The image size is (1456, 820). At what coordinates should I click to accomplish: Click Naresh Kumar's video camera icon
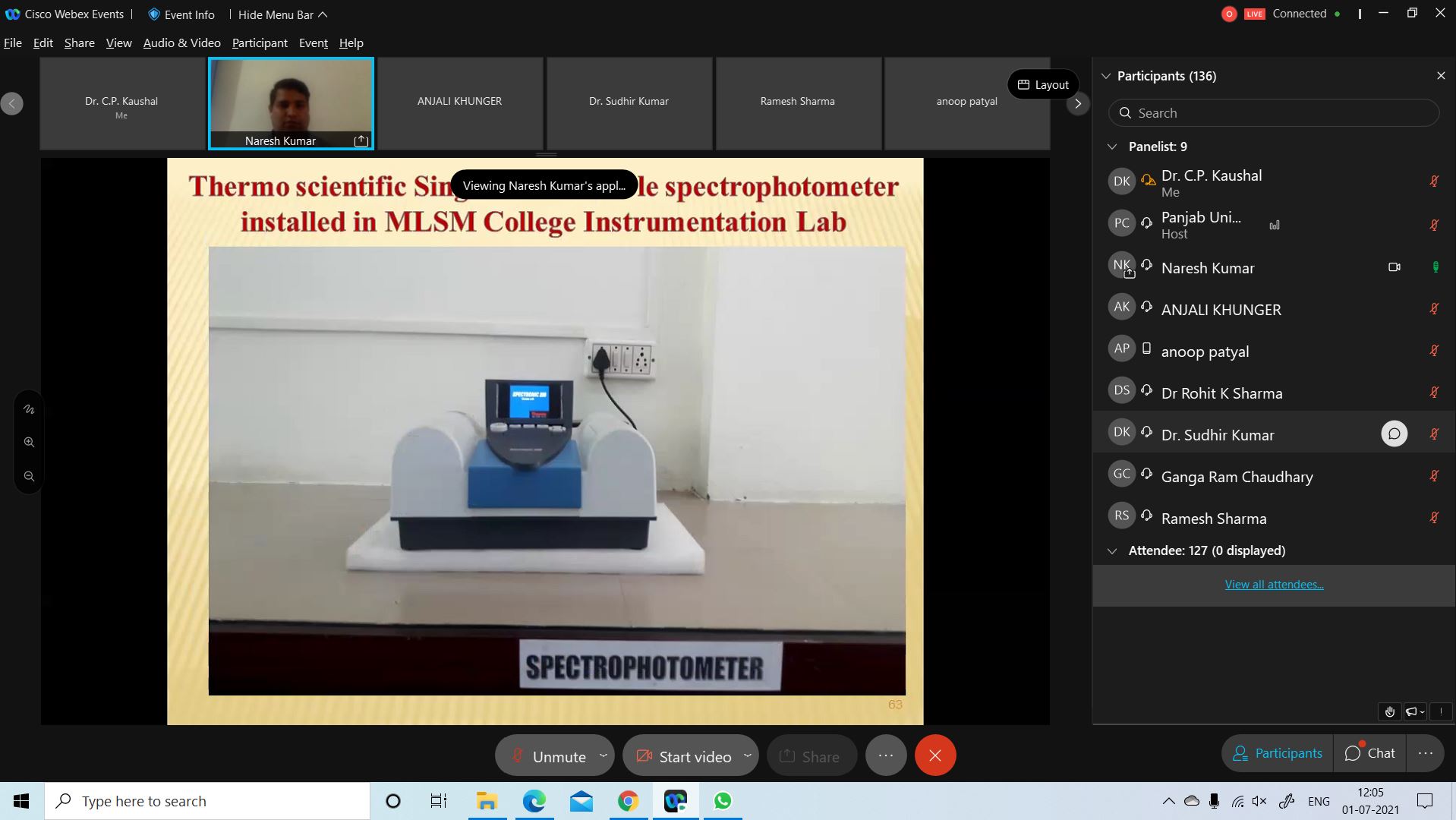[x=1394, y=267]
